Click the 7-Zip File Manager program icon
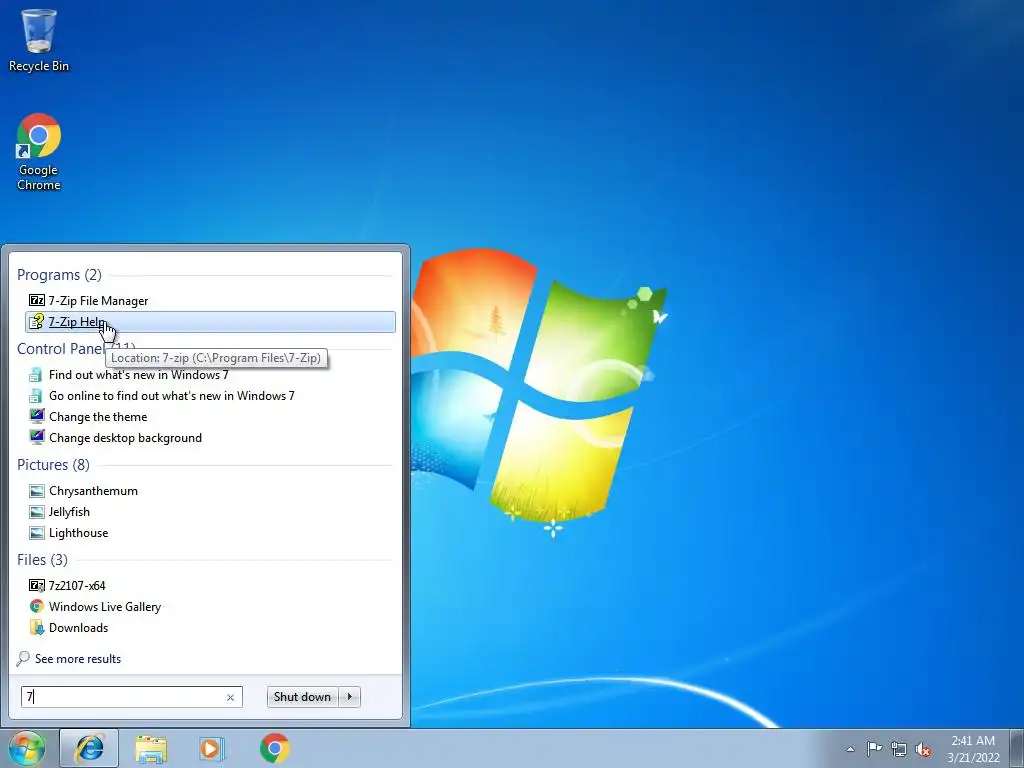1024x768 pixels. [37, 300]
